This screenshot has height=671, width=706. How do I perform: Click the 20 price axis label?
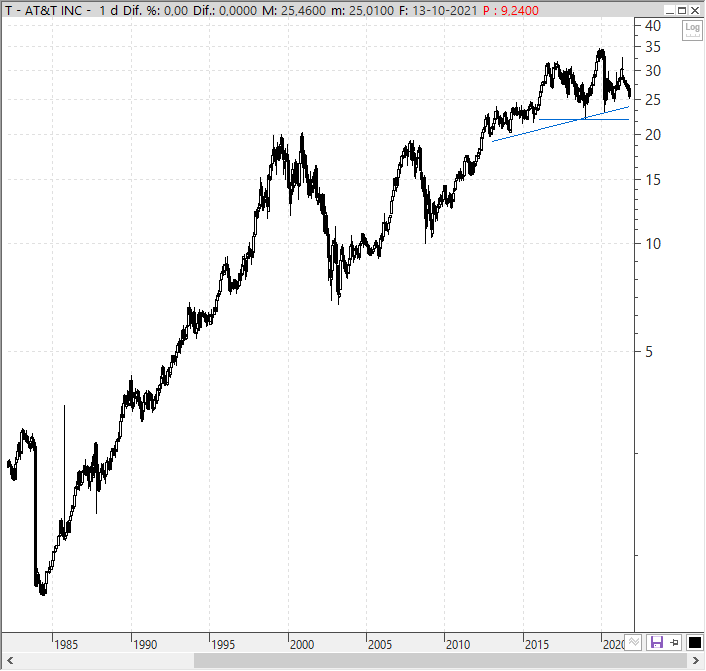[653, 135]
